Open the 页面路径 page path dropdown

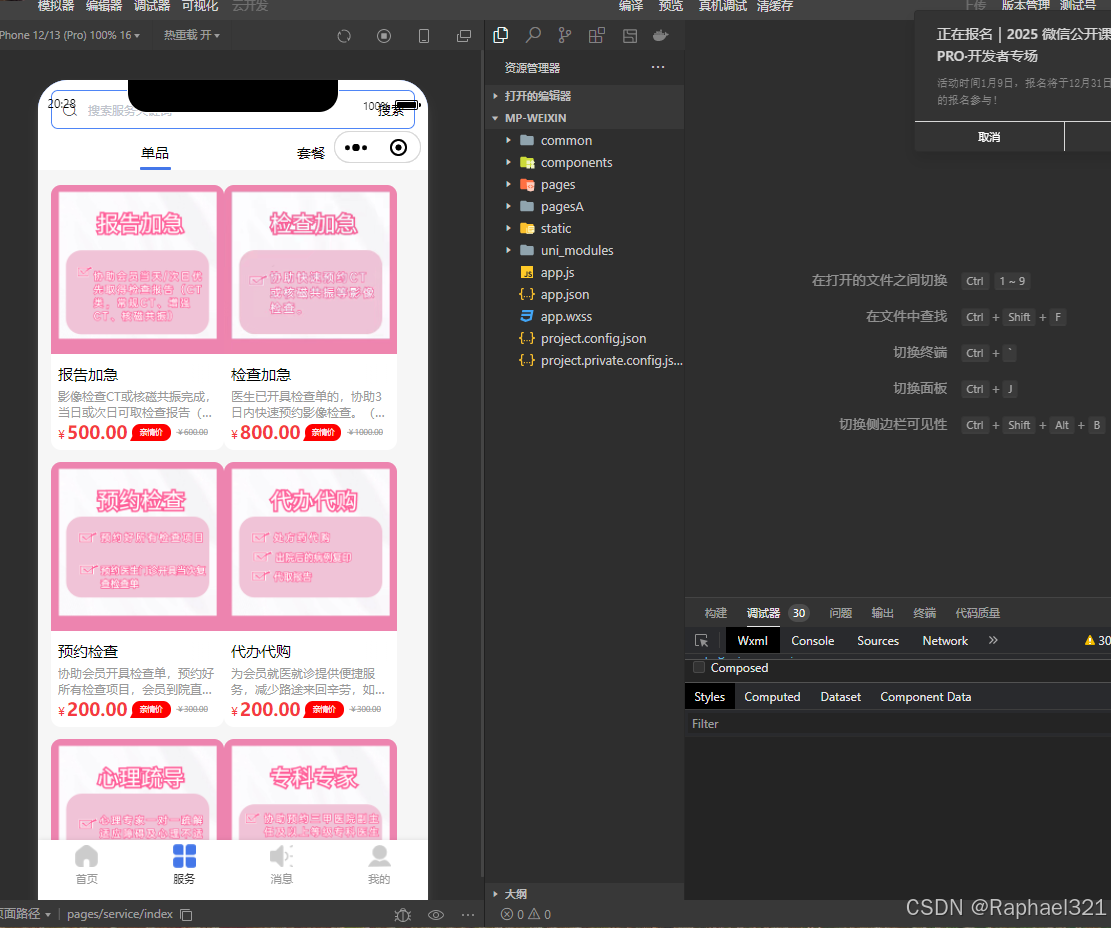(x=26, y=915)
